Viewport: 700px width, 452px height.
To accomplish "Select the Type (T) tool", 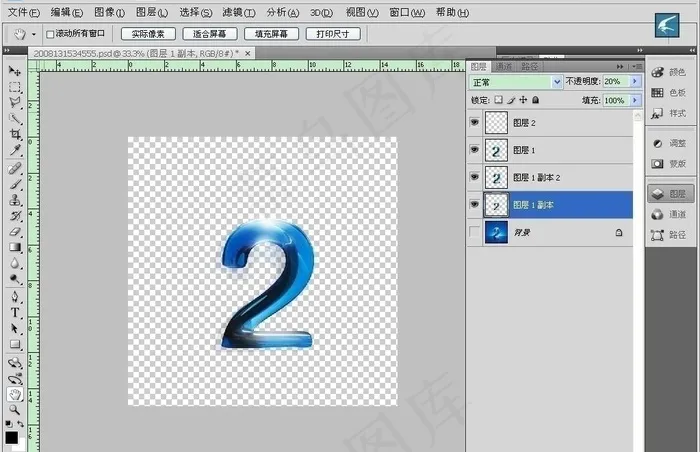I will pyautogui.click(x=15, y=312).
